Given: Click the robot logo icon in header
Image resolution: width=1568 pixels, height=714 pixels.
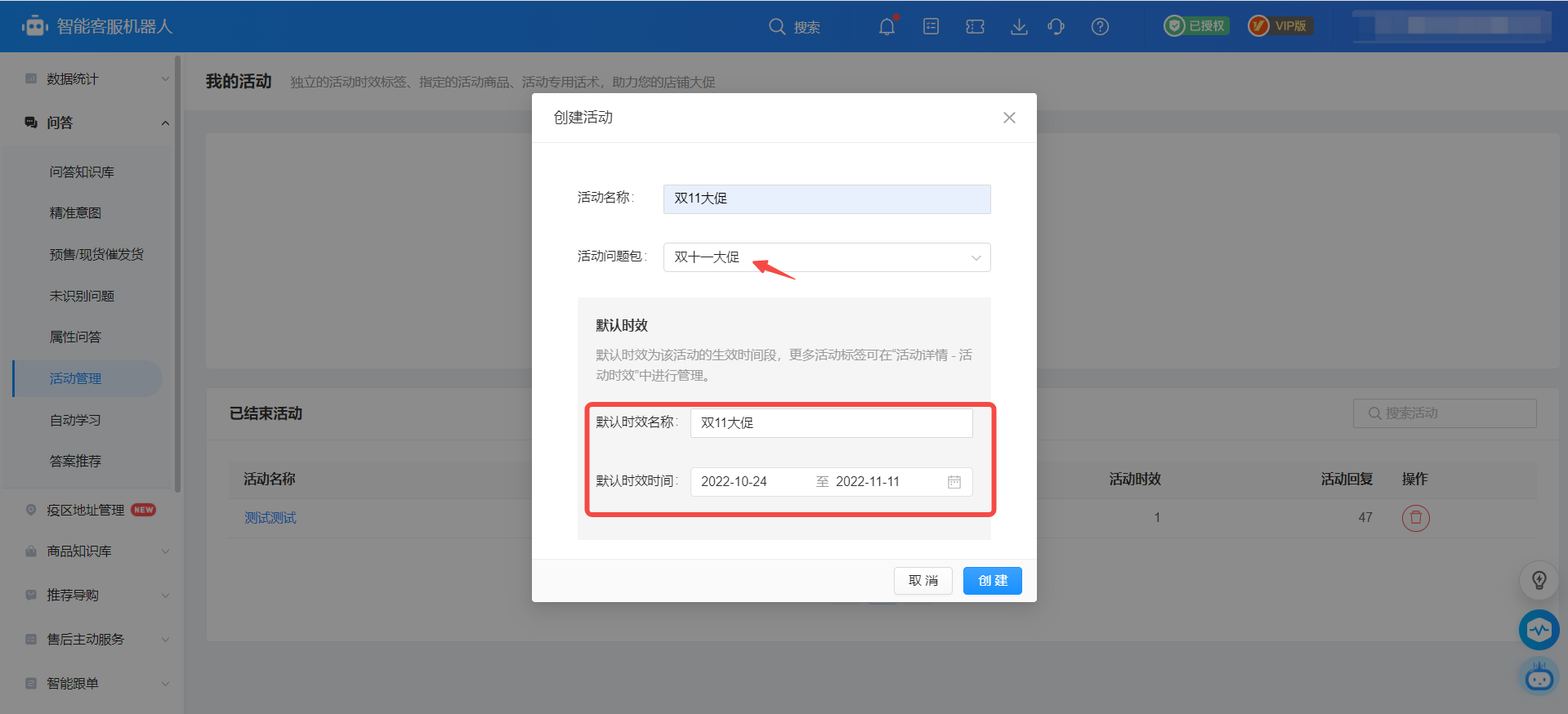Looking at the screenshot, I should pos(34,26).
